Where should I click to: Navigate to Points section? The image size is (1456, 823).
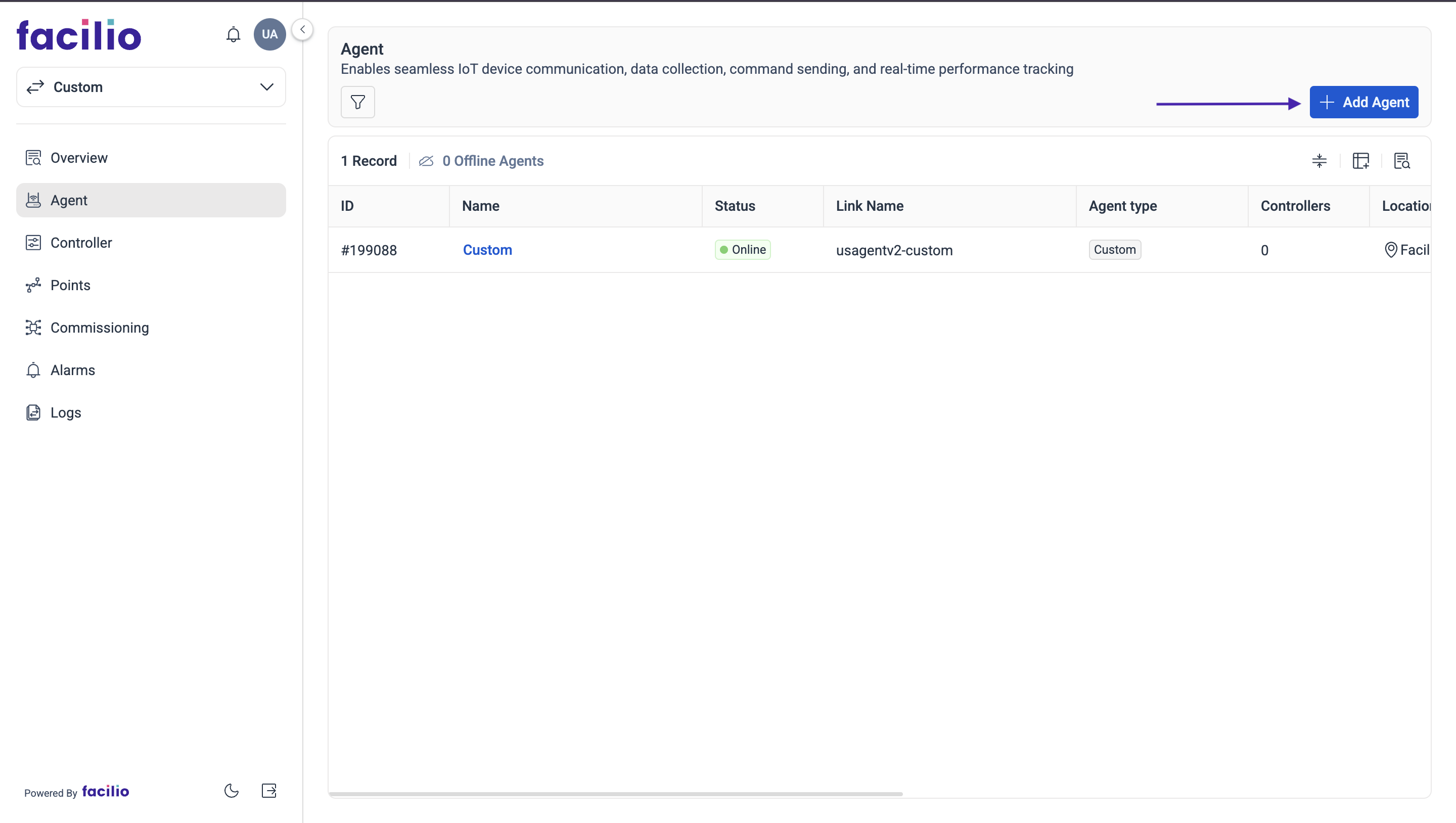[x=70, y=285]
